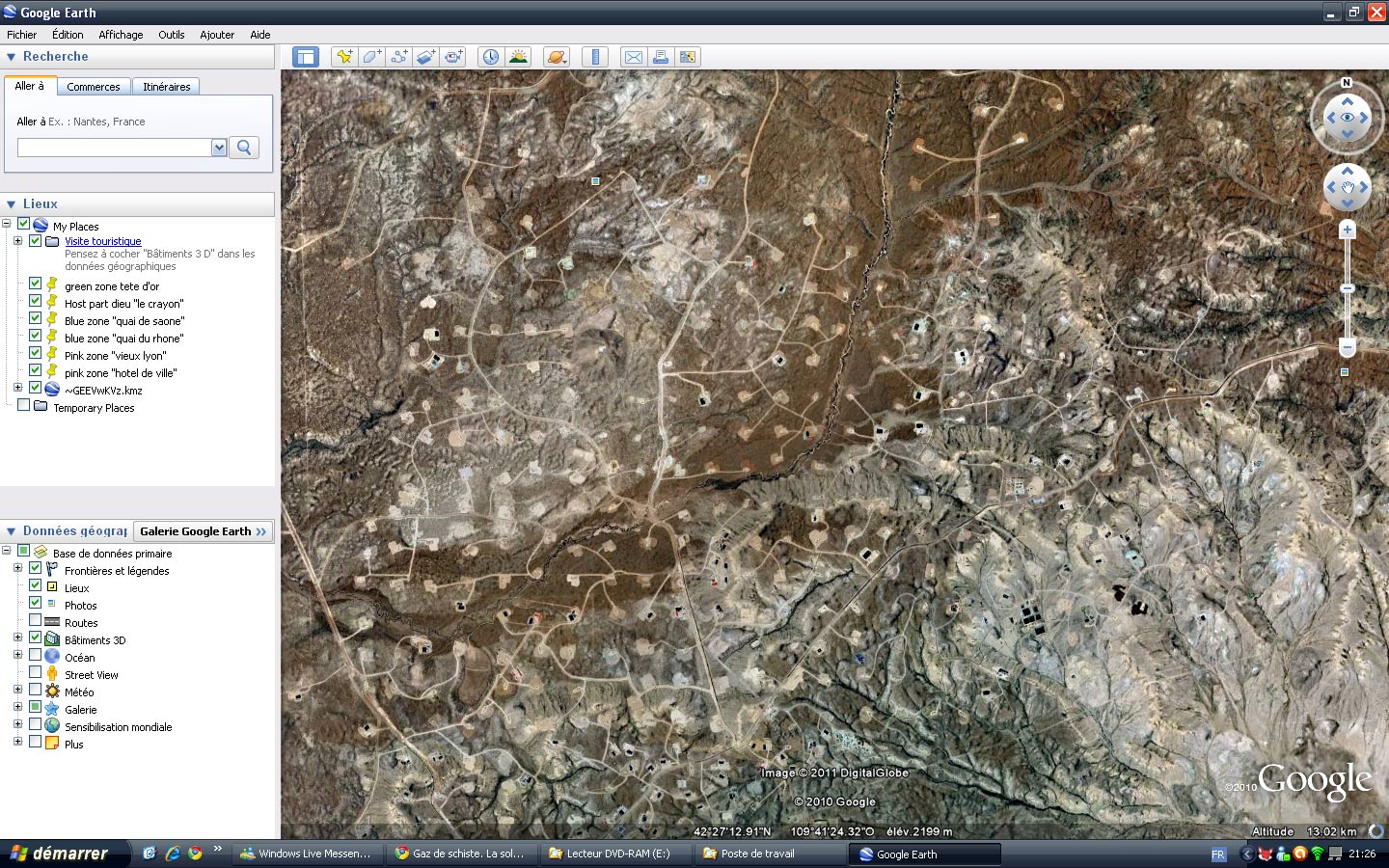This screenshot has height=868, width=1389.
Task: Click the zoom slider handle
Action: coord(1348,288)
